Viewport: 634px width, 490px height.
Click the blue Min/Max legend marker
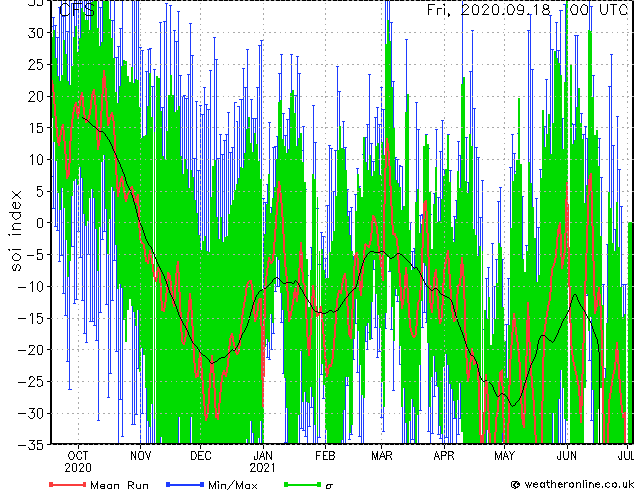click(183, 485)
